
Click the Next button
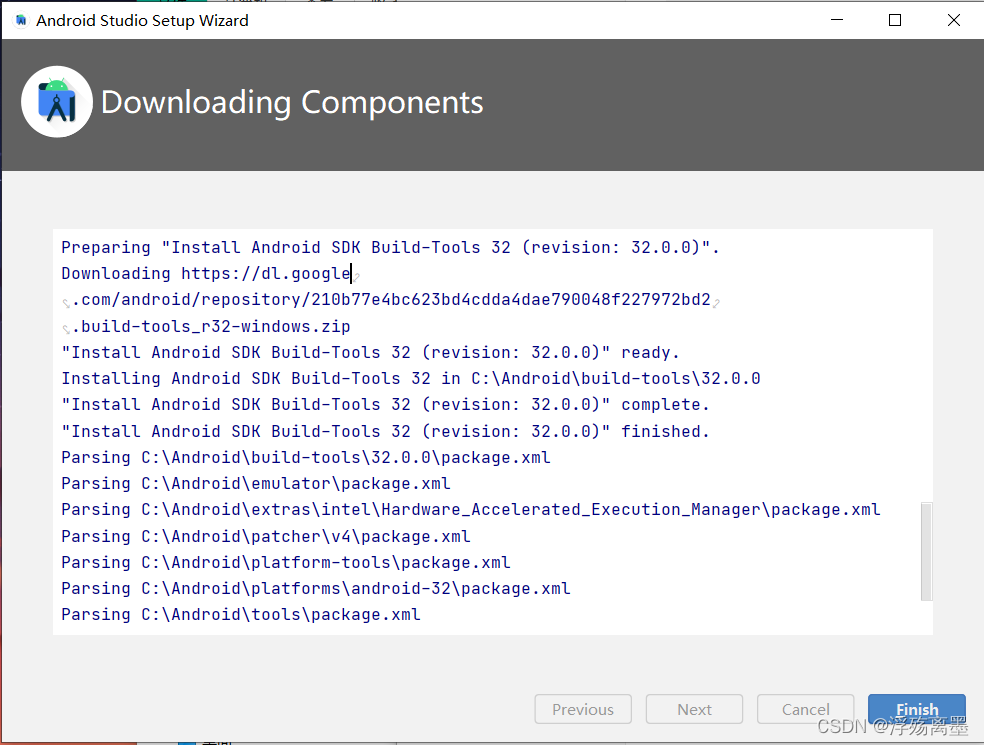694,709
